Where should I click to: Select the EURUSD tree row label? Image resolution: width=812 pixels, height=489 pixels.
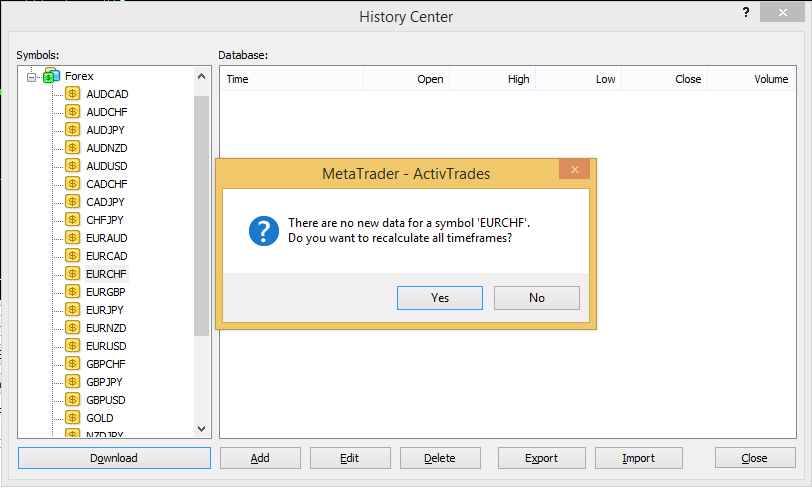(106, 346)
